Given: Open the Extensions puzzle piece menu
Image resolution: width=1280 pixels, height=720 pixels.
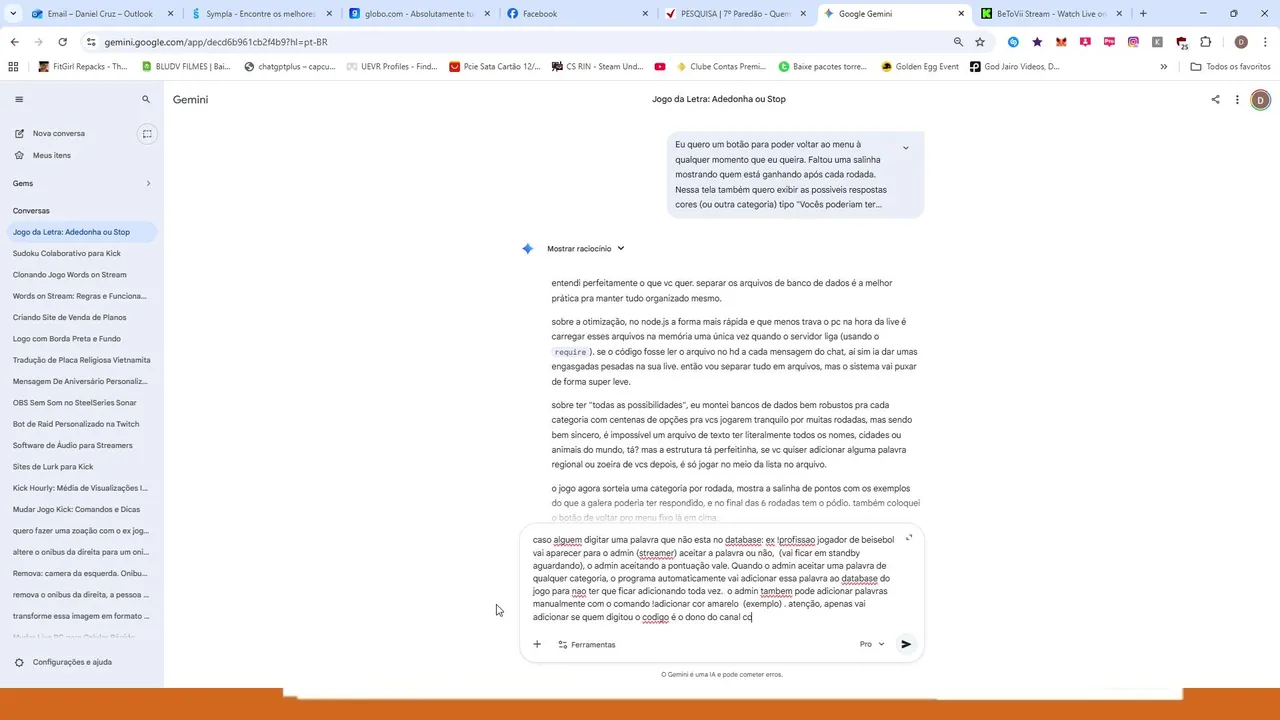Looking at the screenshot, I should click(1205, 42).
